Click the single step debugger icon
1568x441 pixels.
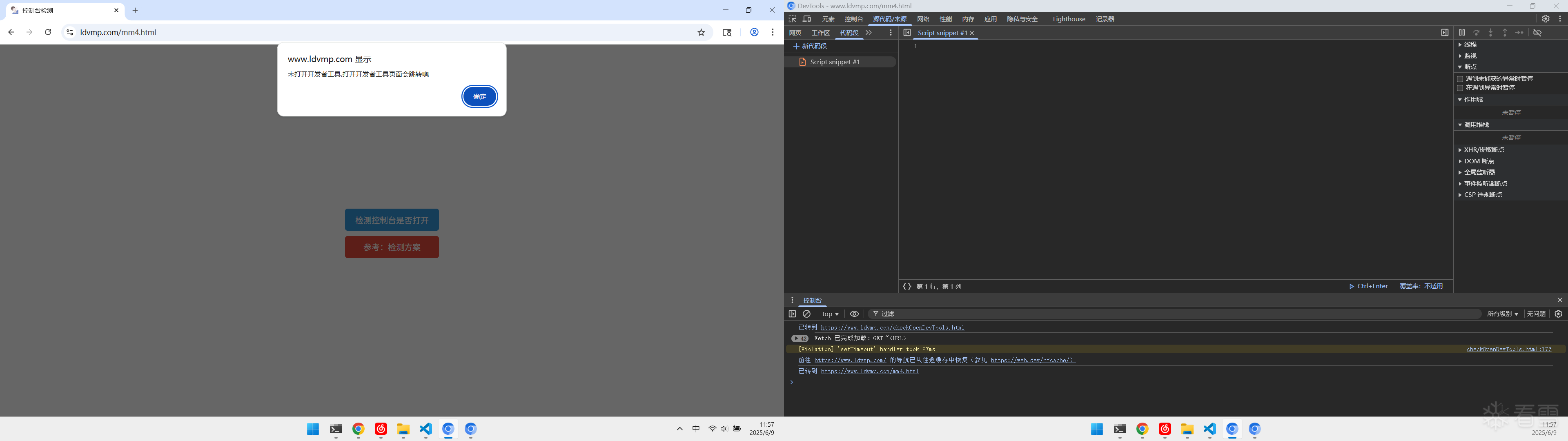coord(1519,32)
